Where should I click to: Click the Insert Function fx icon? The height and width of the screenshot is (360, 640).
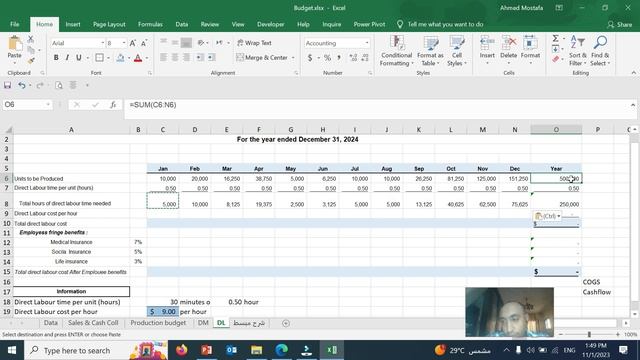click(x=113, y=105)
